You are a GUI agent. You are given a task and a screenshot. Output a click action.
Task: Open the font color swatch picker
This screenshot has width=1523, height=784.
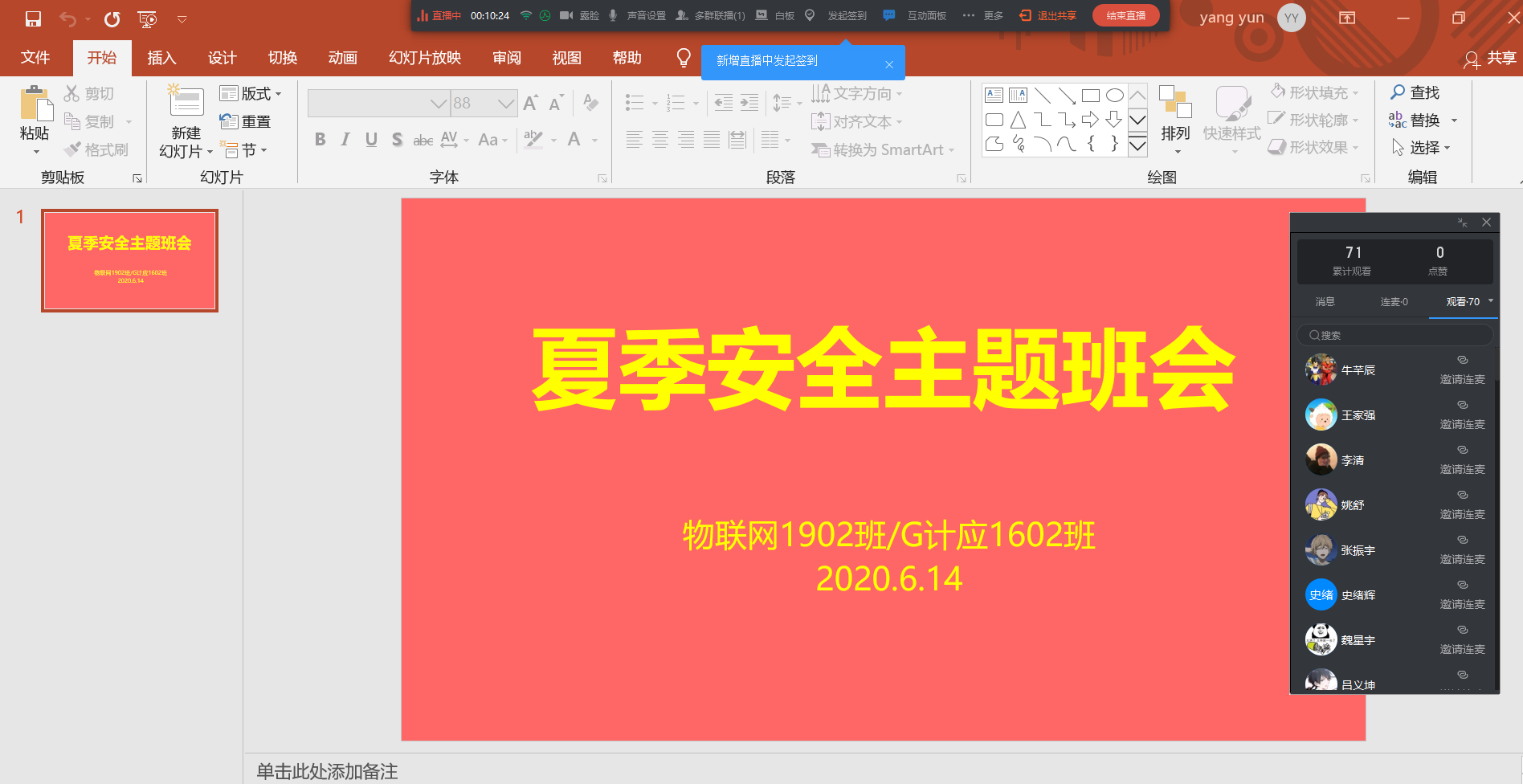tap(594, 140)
